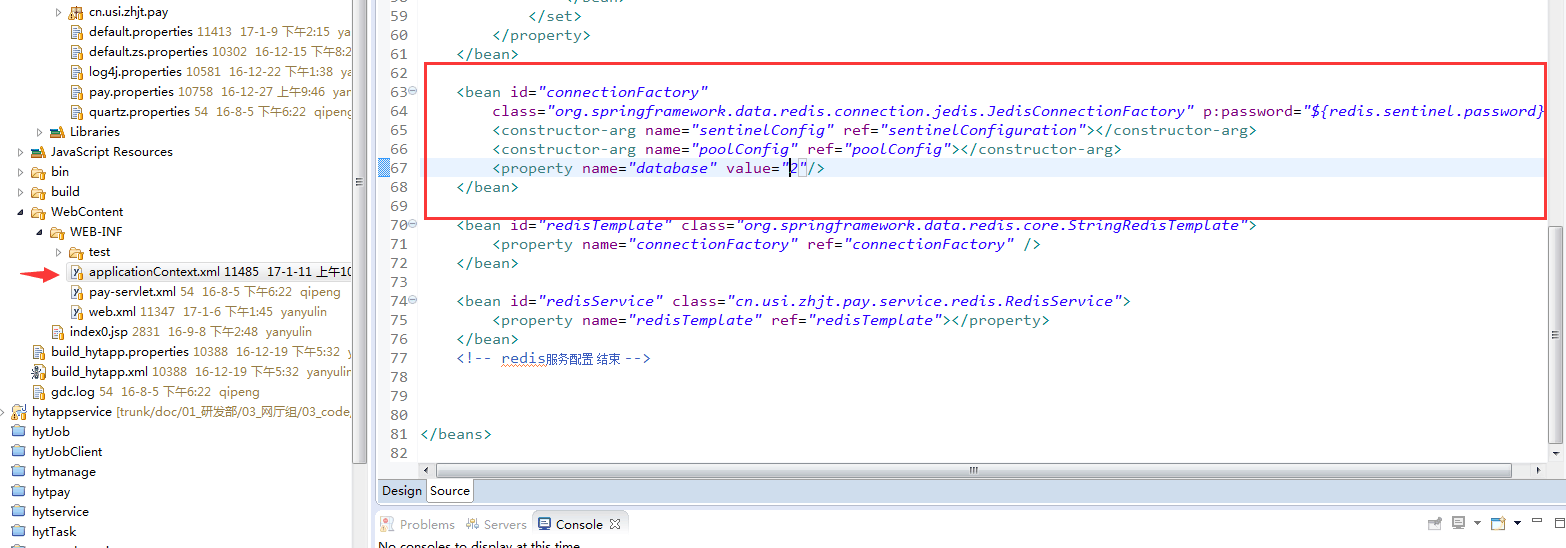Switch to the Design editor tab
Viewport: 1566px width, 548px height.
pos(402,491)
